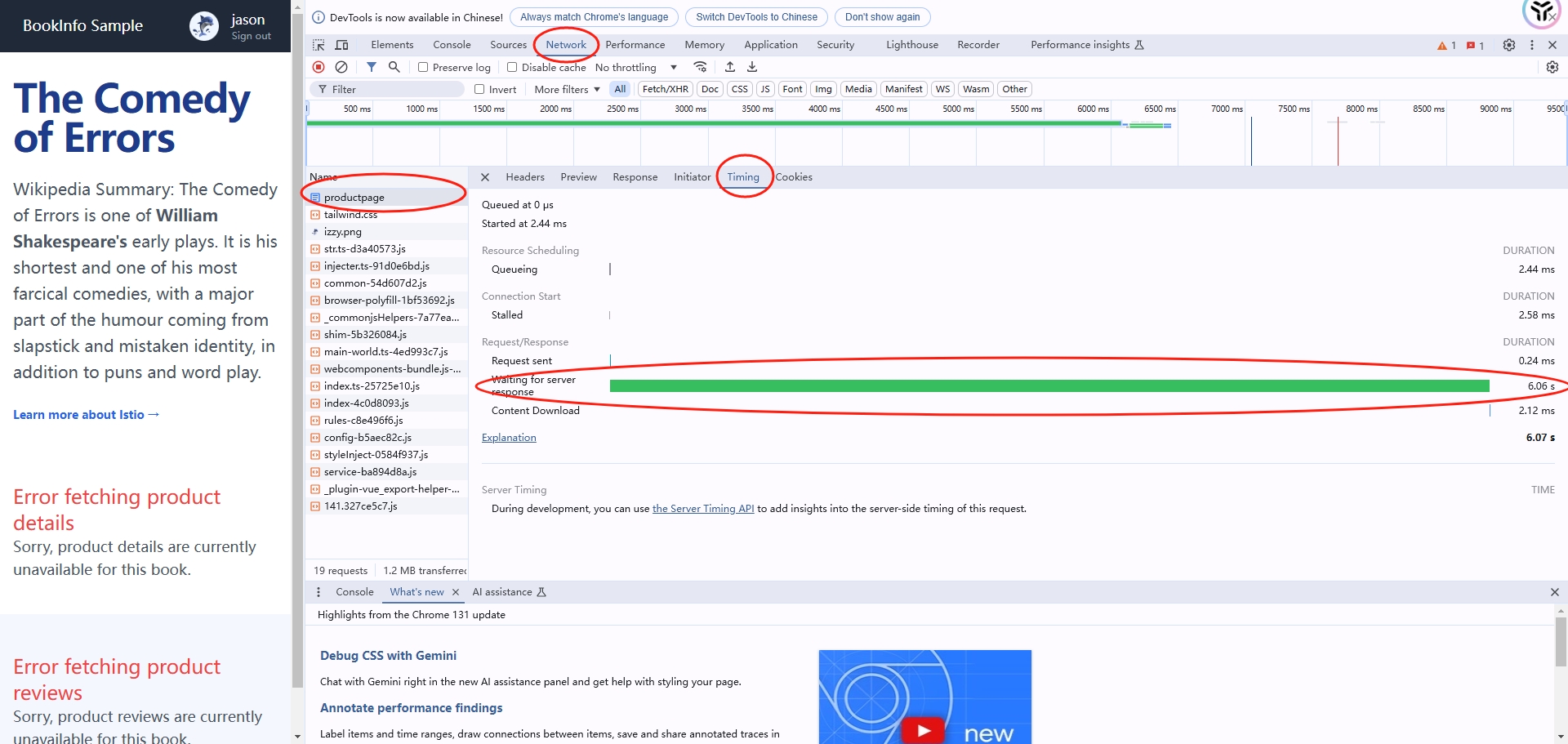Screen dimensions: 1568x744
Task: Enable Disable cache checkbox
Action: coord(512,67)
